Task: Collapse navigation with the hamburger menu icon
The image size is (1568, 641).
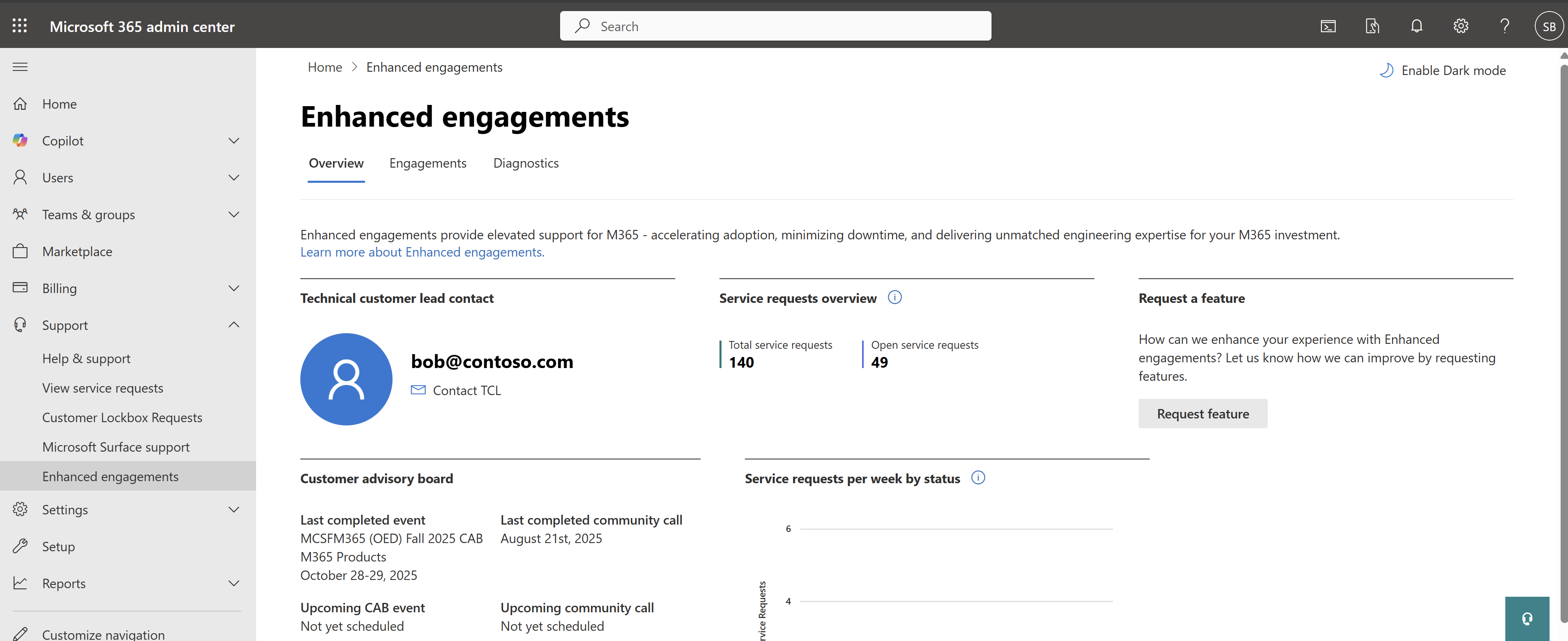Action: coord(20,66)
